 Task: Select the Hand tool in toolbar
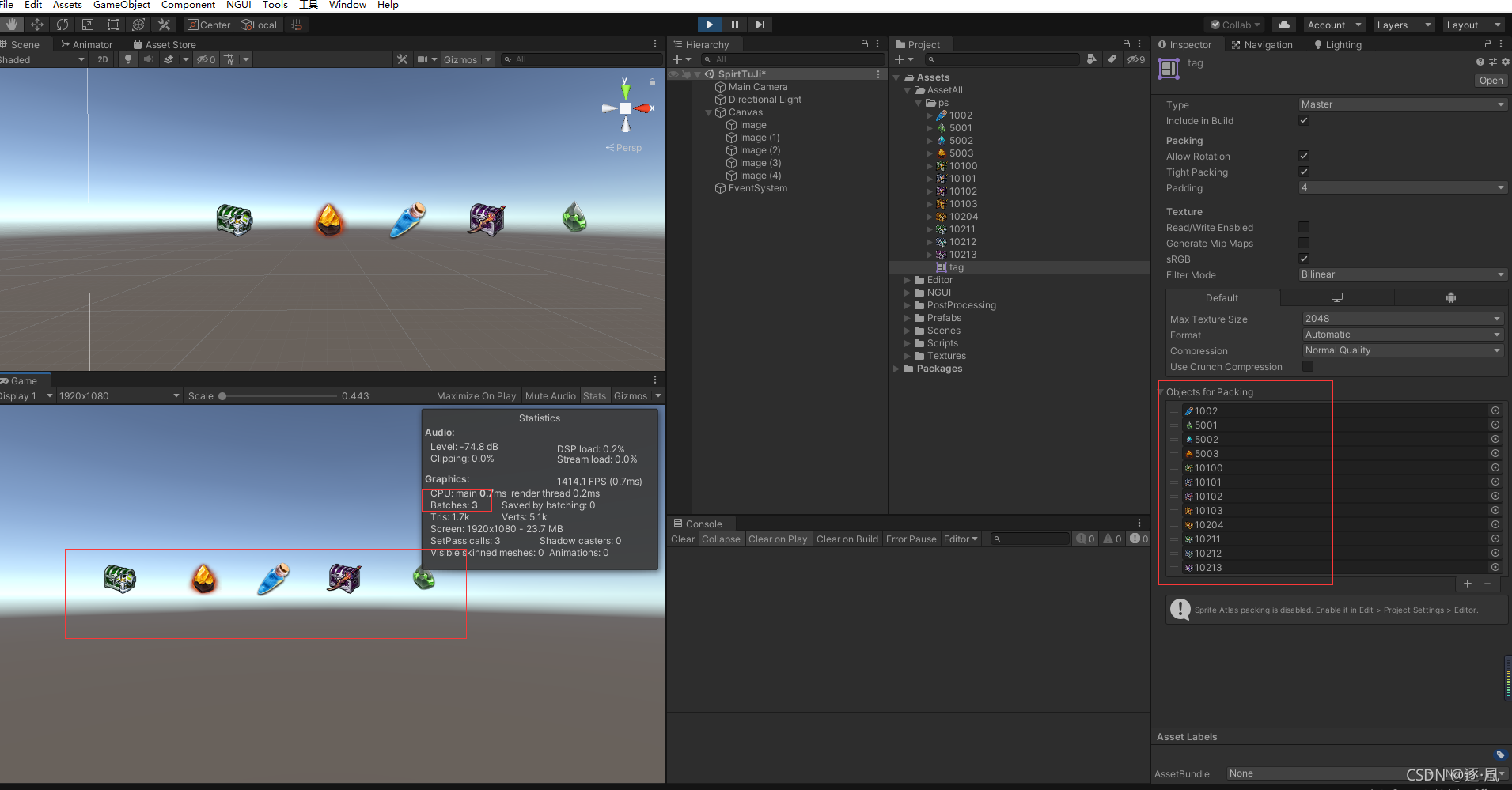pos(11,25)
